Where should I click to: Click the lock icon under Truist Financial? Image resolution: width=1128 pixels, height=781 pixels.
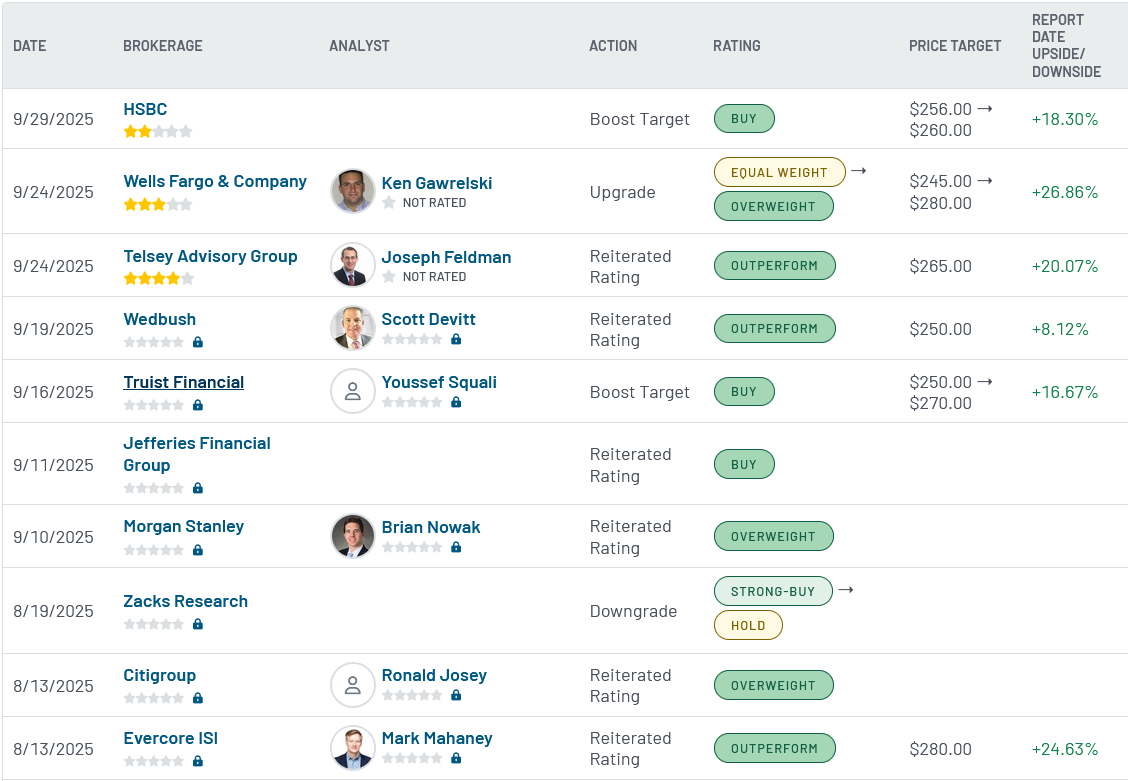point(198,406)
